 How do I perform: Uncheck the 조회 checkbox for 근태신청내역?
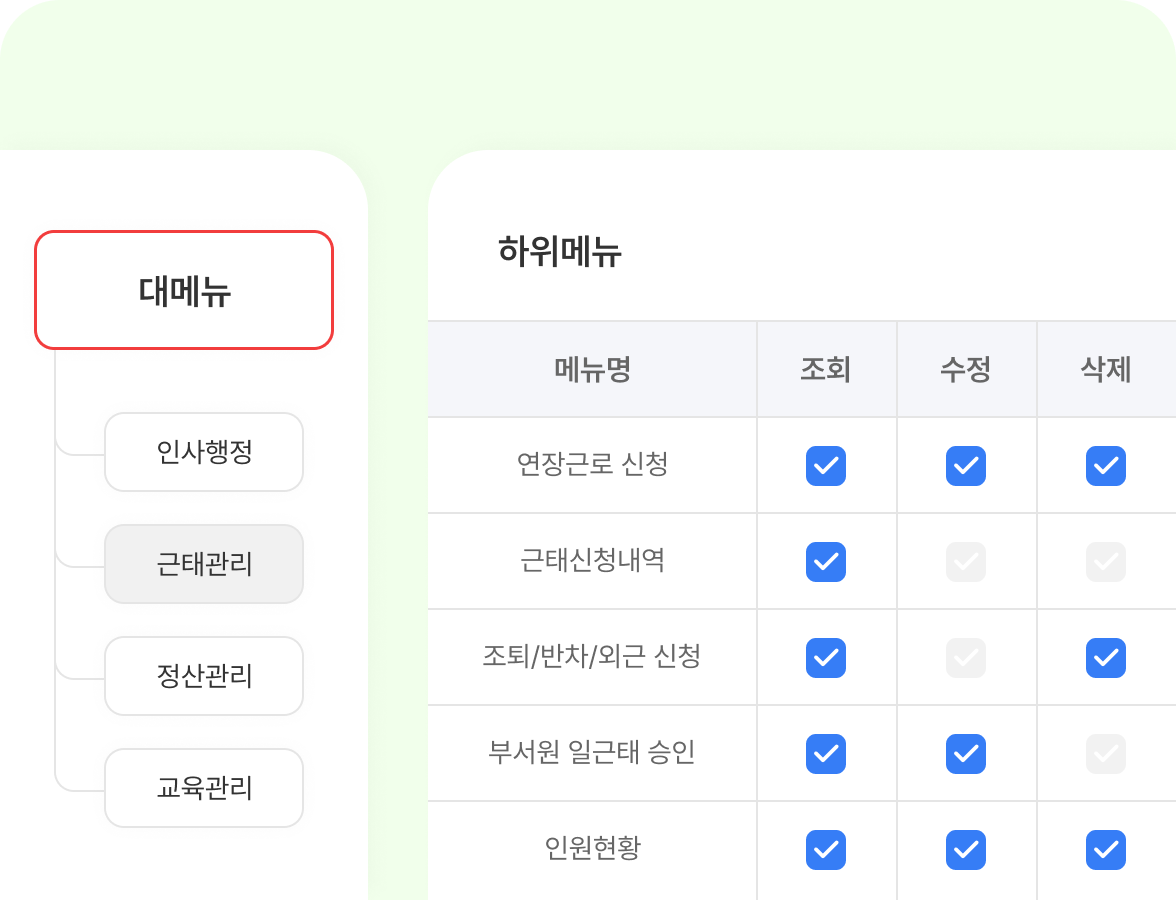click(825, 561)
